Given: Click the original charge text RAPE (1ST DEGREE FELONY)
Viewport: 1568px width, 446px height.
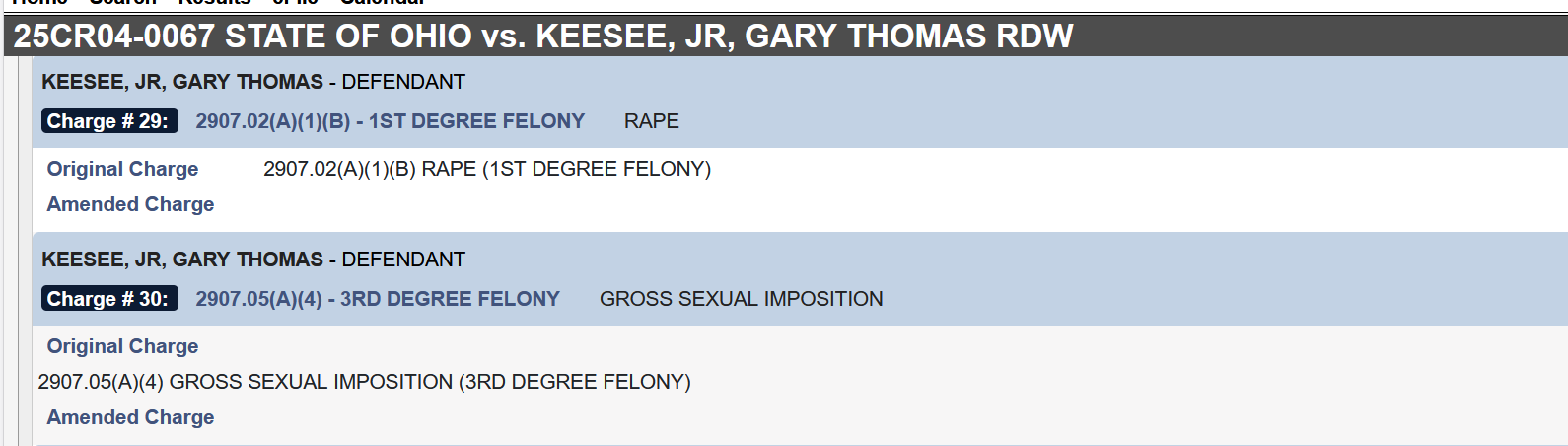Looking at the screenshot, I should (x=487, y=169).
